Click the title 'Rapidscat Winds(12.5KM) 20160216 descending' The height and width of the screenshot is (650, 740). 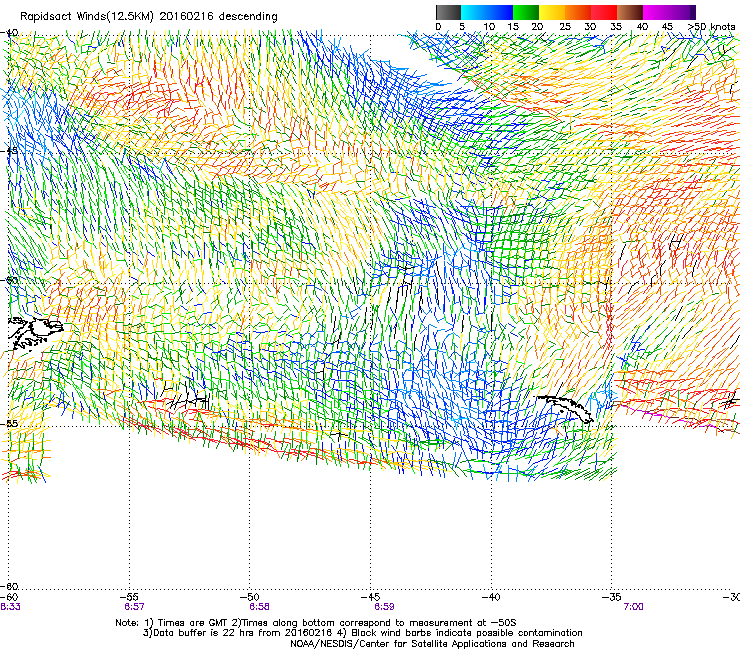pyautogui.click(x=149, y=17)
